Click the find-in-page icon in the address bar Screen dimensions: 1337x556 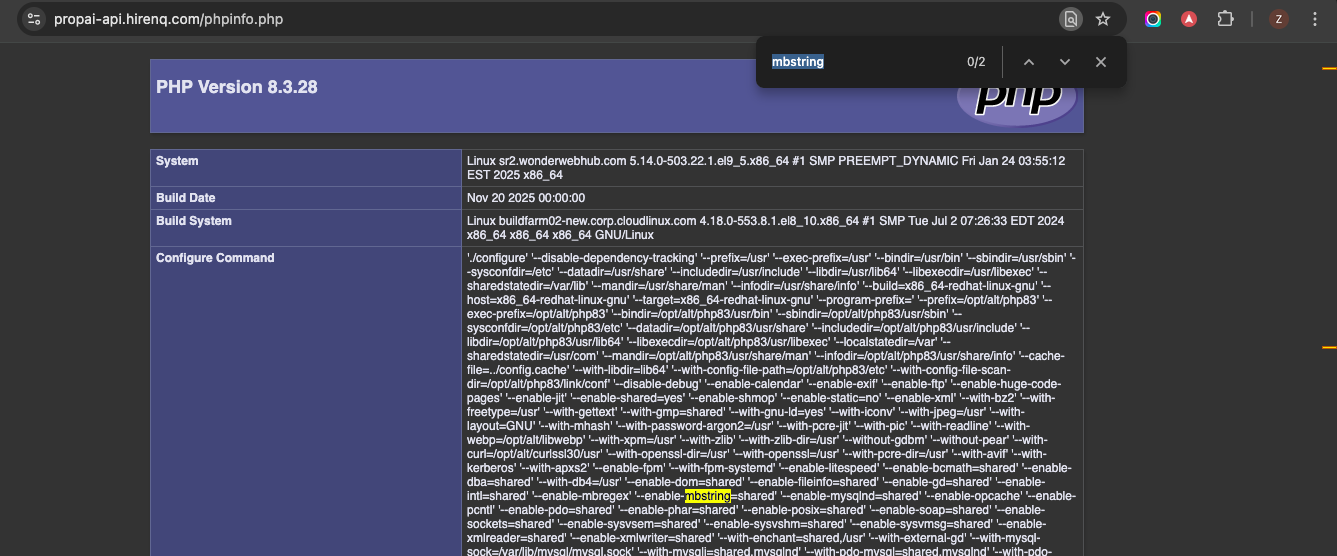1071,19
